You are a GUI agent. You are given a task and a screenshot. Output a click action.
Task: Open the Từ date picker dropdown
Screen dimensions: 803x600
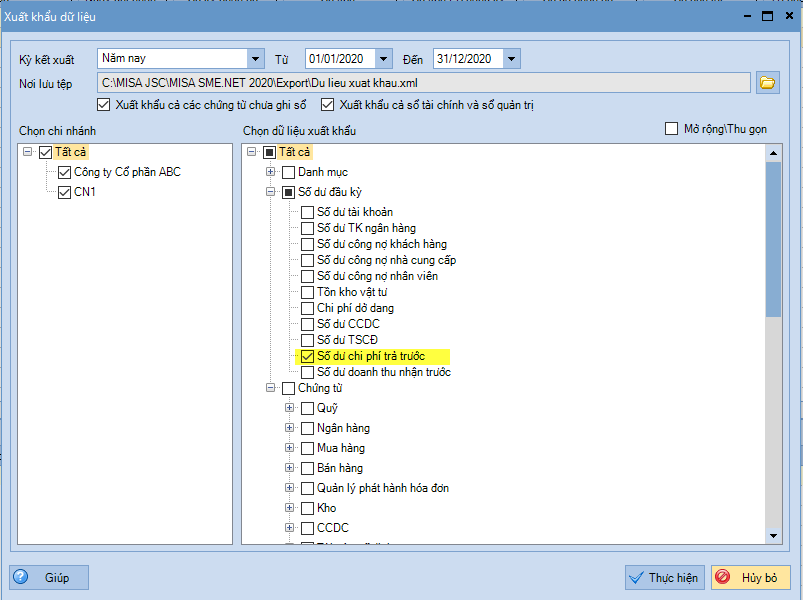pos(383,59)
